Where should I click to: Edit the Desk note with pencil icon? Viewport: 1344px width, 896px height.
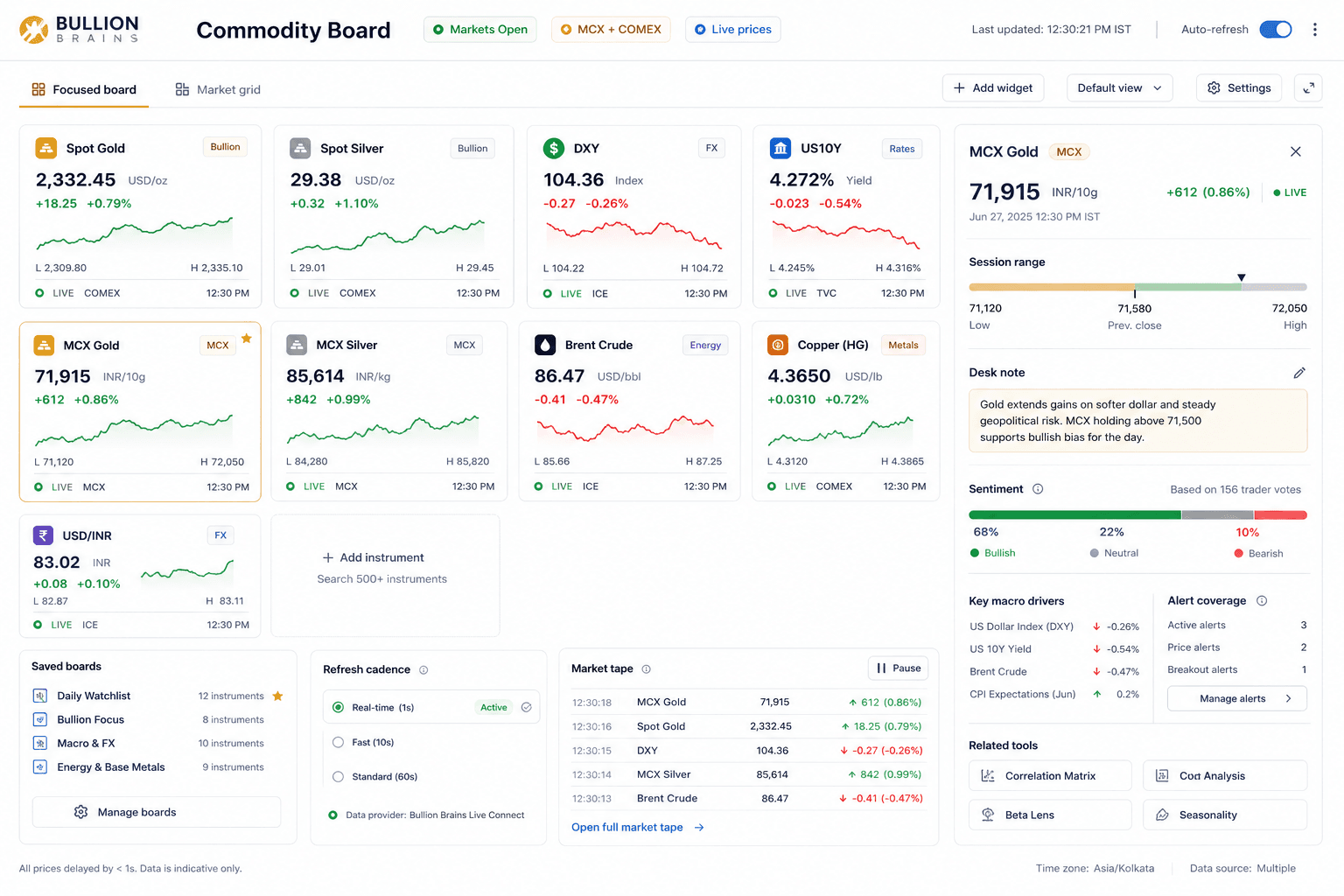[1299, 373]
